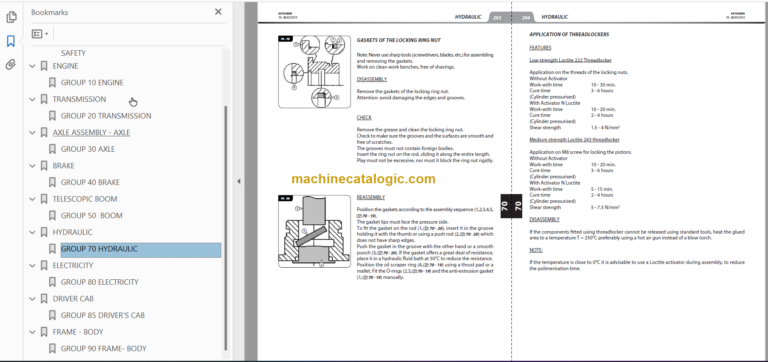The width and height of the screenshot is (768, 362).
Task: Select the ENGINE bookmark
Action: coord(65,66)
